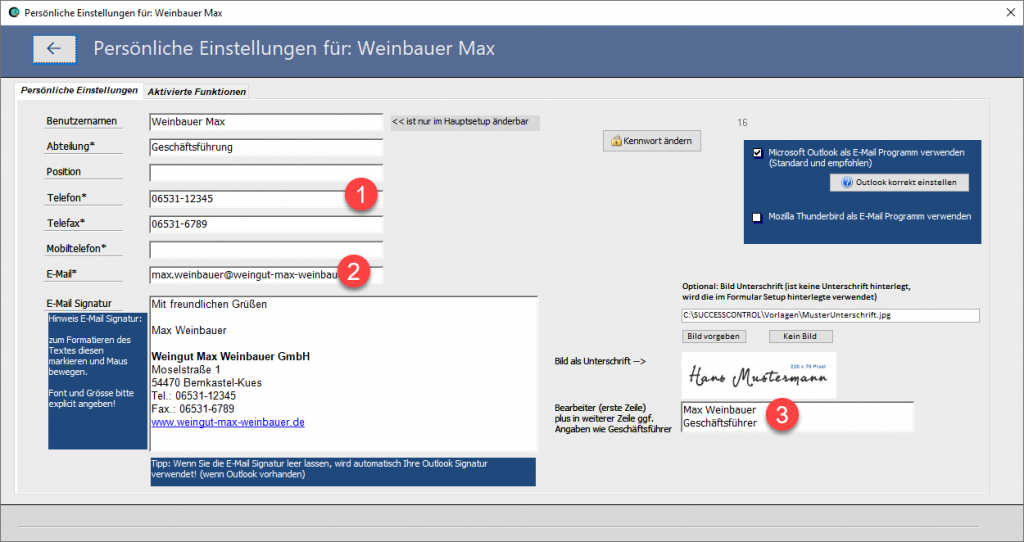Image resolution: width=1024 pixels, height=542 pixels.
Task: Click Outlook korrekt einstellen help button
Action: pyautogui.click(x=898, y=183)
